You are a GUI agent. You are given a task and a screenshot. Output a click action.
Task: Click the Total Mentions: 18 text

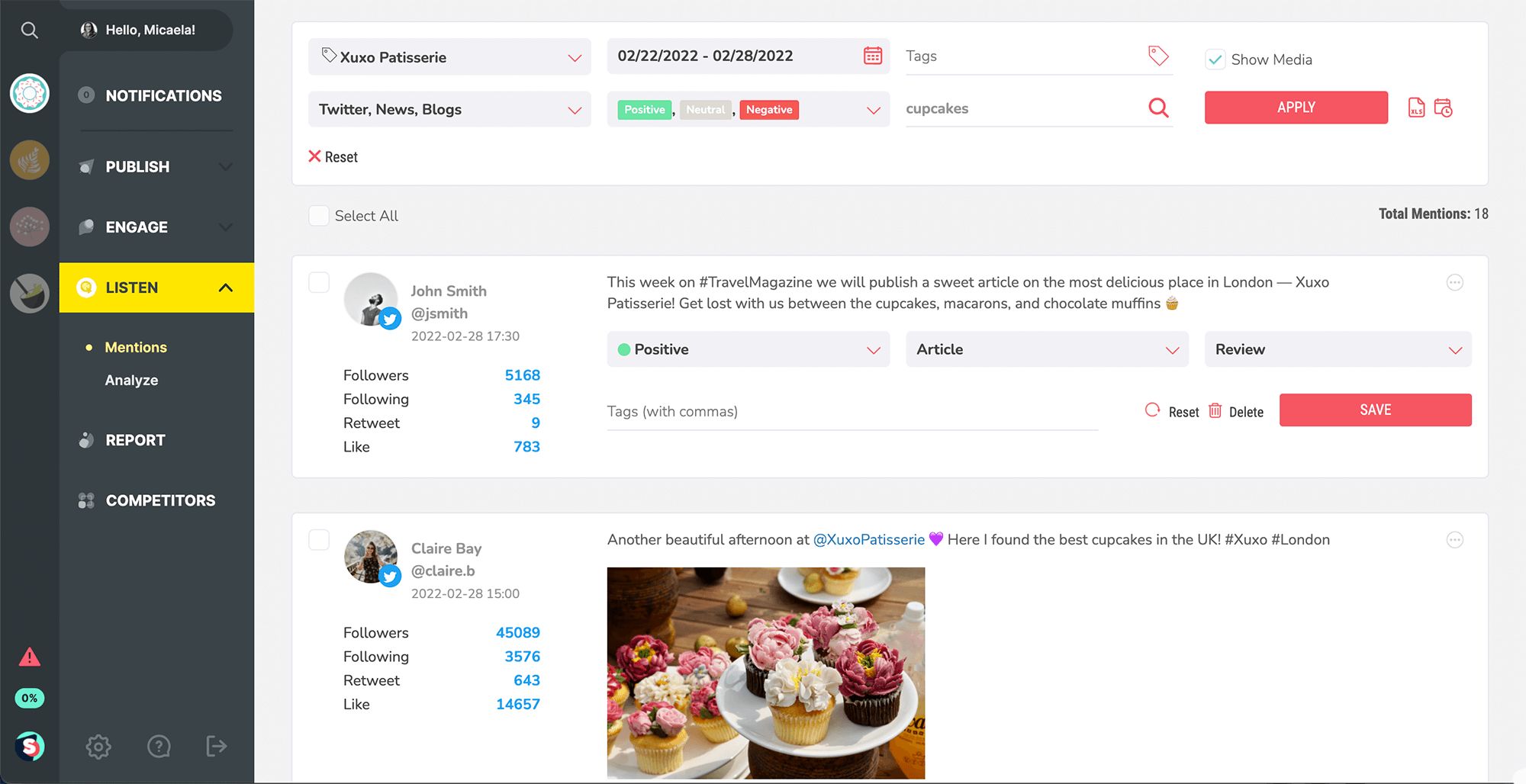pos(1433,214)
